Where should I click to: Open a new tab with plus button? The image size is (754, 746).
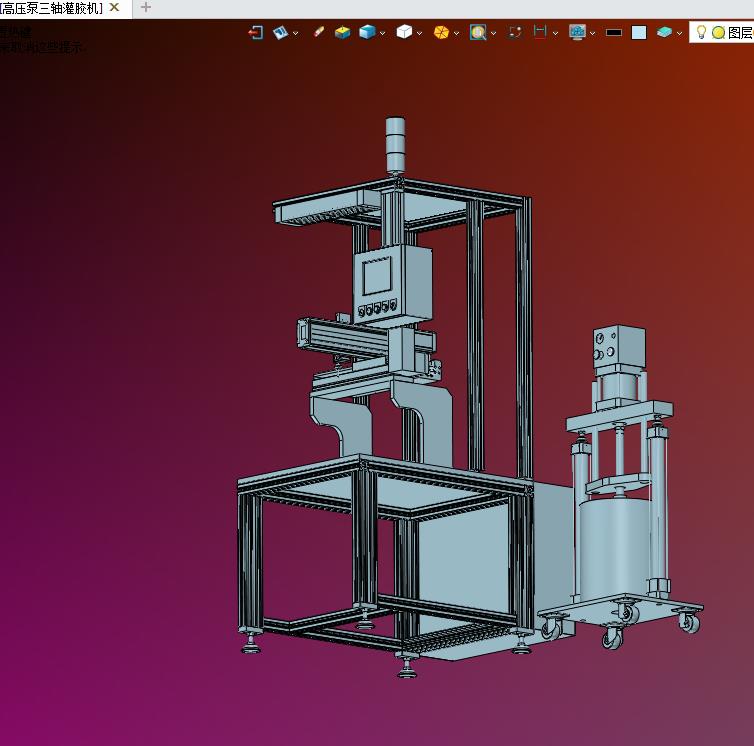coord(146,8)
